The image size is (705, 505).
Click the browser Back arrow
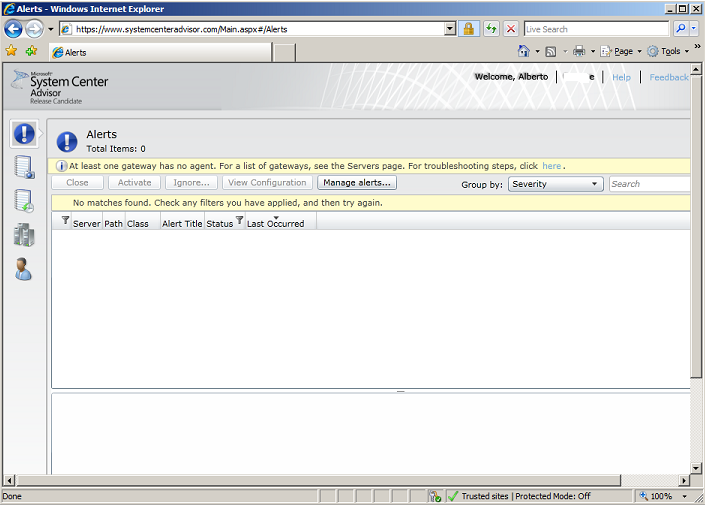[13, 29]
